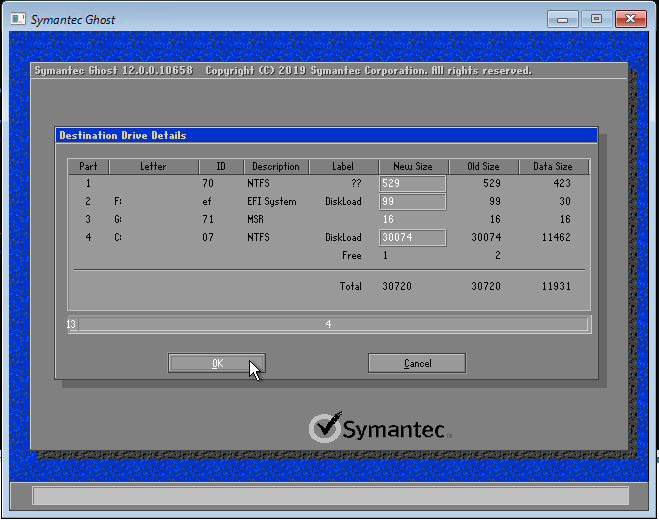Minimize the Symantec Ghost window

coord(562,19)
